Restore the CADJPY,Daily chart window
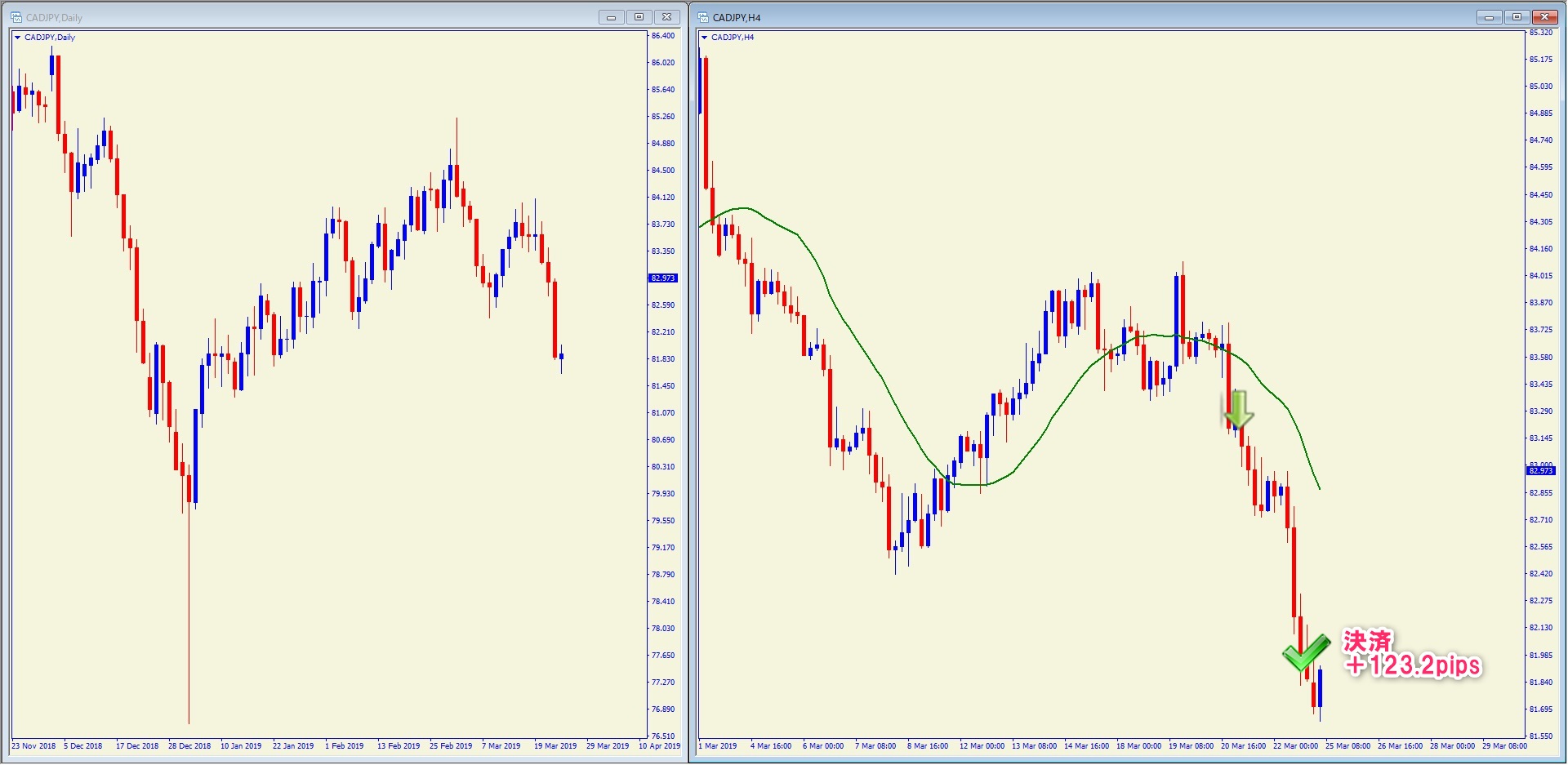The image size is (1568, 765). [639, 17]
